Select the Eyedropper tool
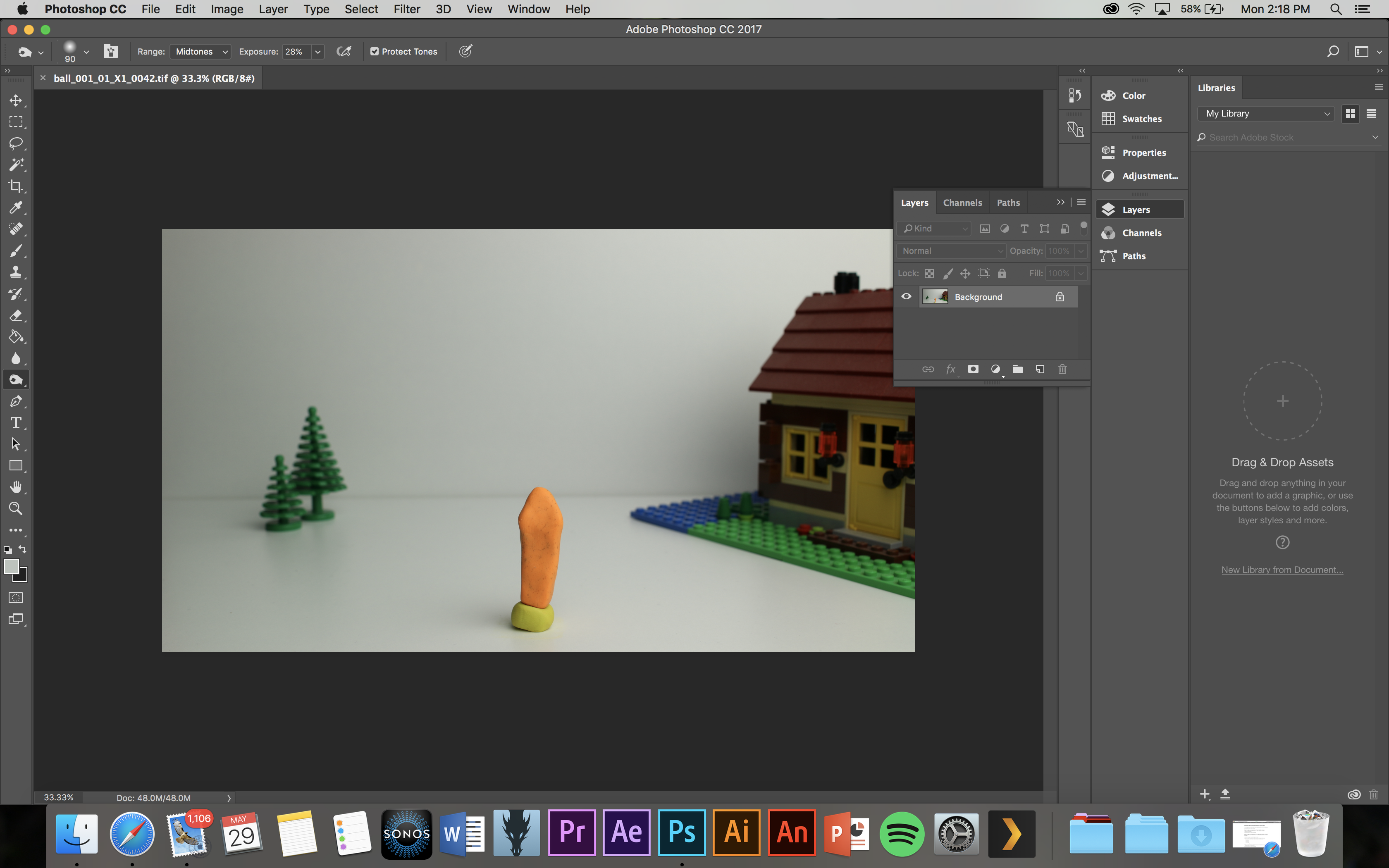This screenshot has height=868, width=1389. click(15, 207)
